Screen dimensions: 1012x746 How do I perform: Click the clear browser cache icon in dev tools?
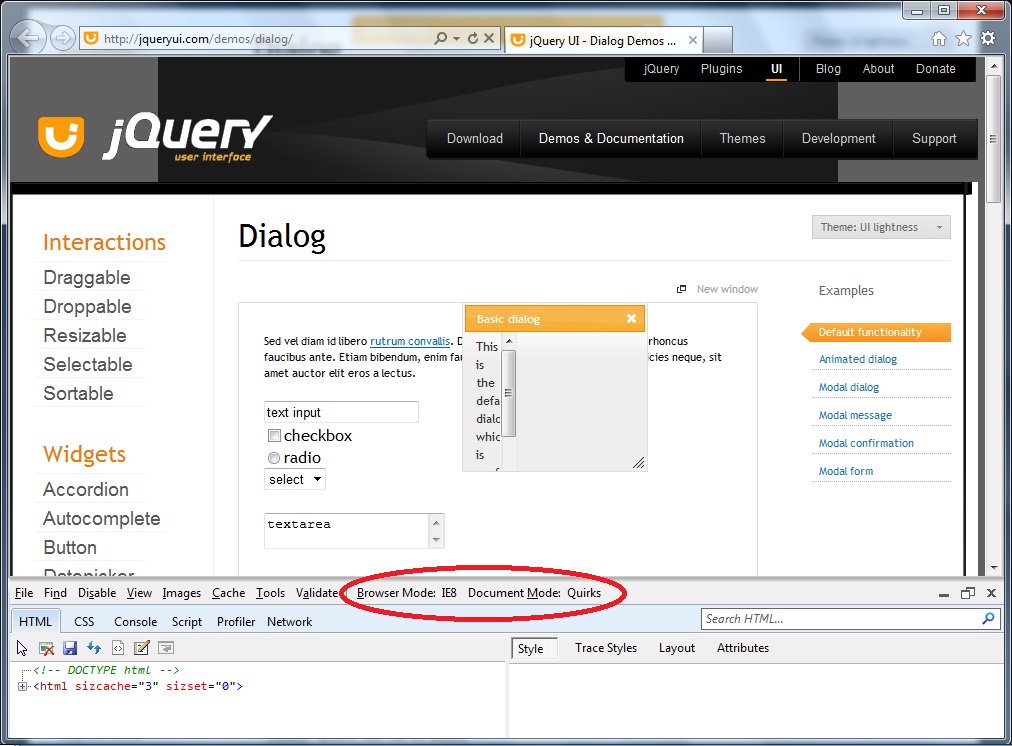pos(46,648)
